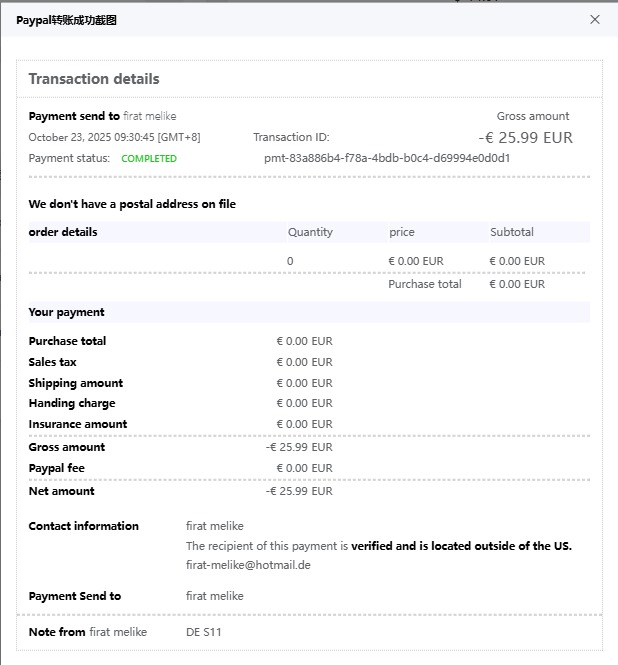
Task: Click the DE S11 note text
Action: (204, 632)
